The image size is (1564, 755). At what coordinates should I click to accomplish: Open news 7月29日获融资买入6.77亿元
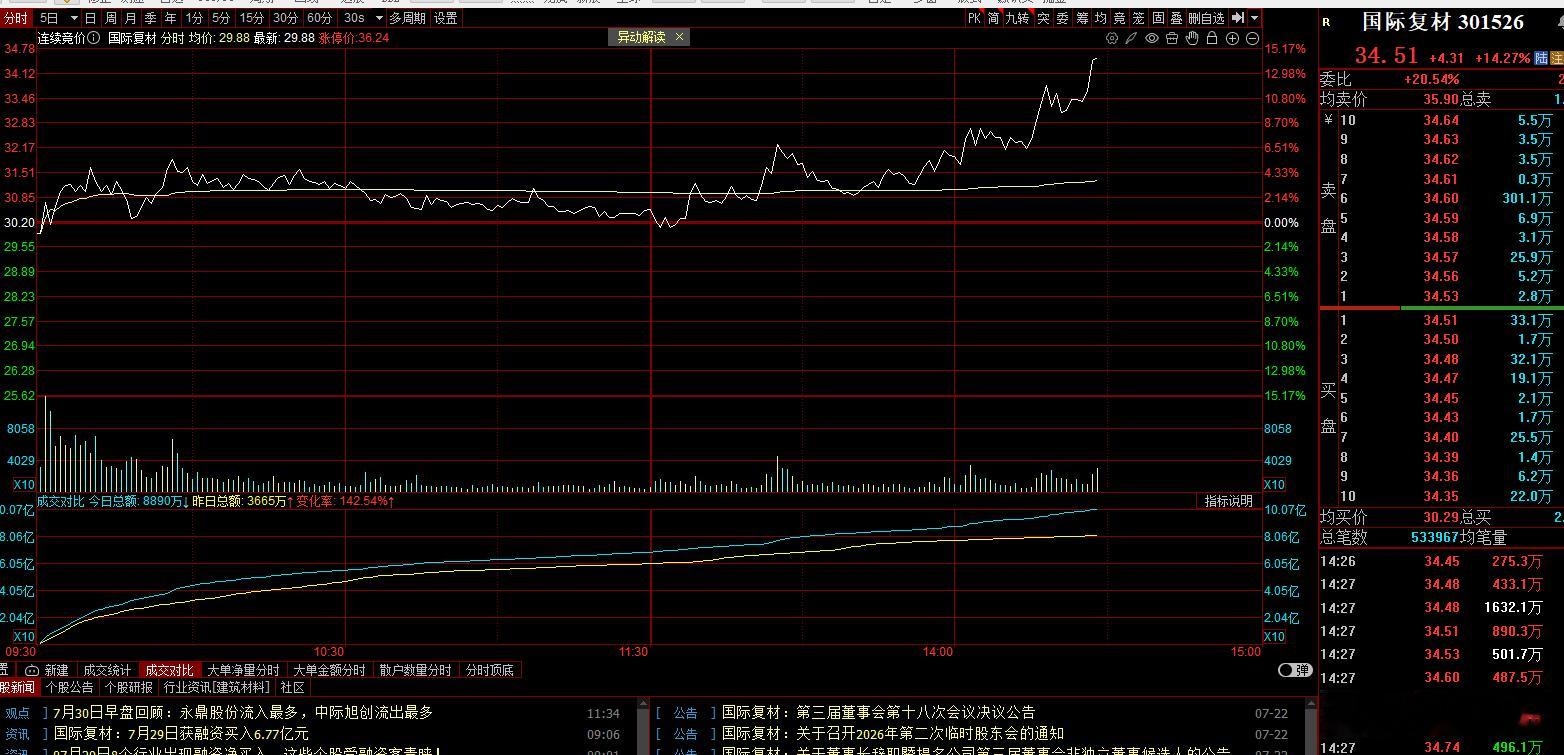pos(182,734)
